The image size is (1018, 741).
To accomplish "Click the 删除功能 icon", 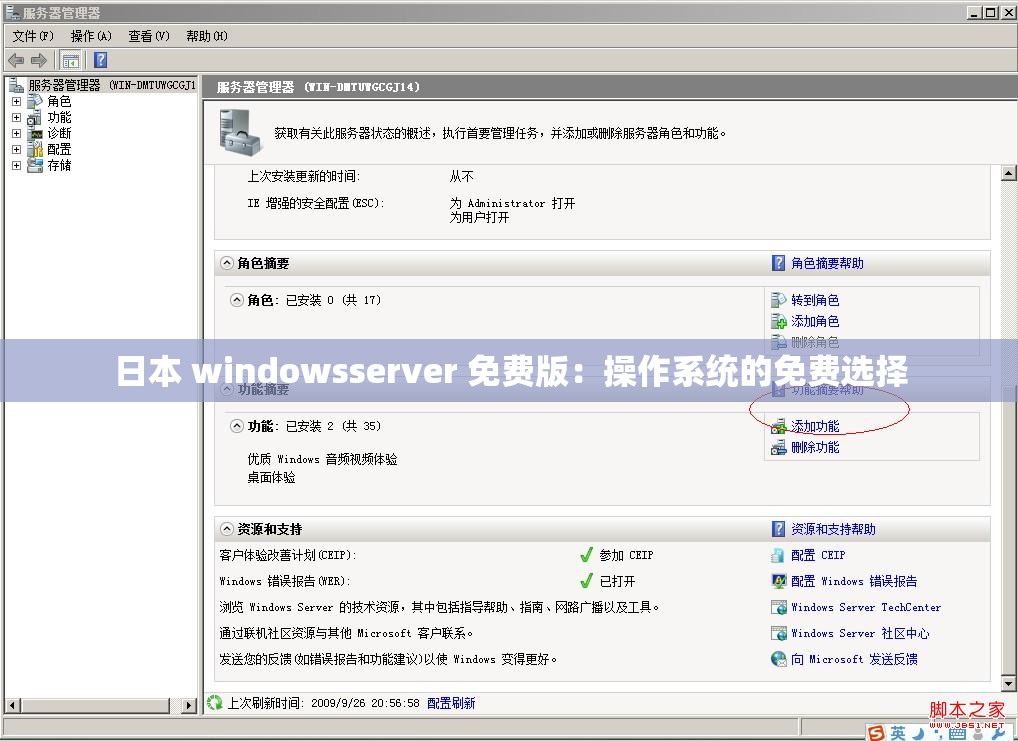I will click(x=778, y=447).
